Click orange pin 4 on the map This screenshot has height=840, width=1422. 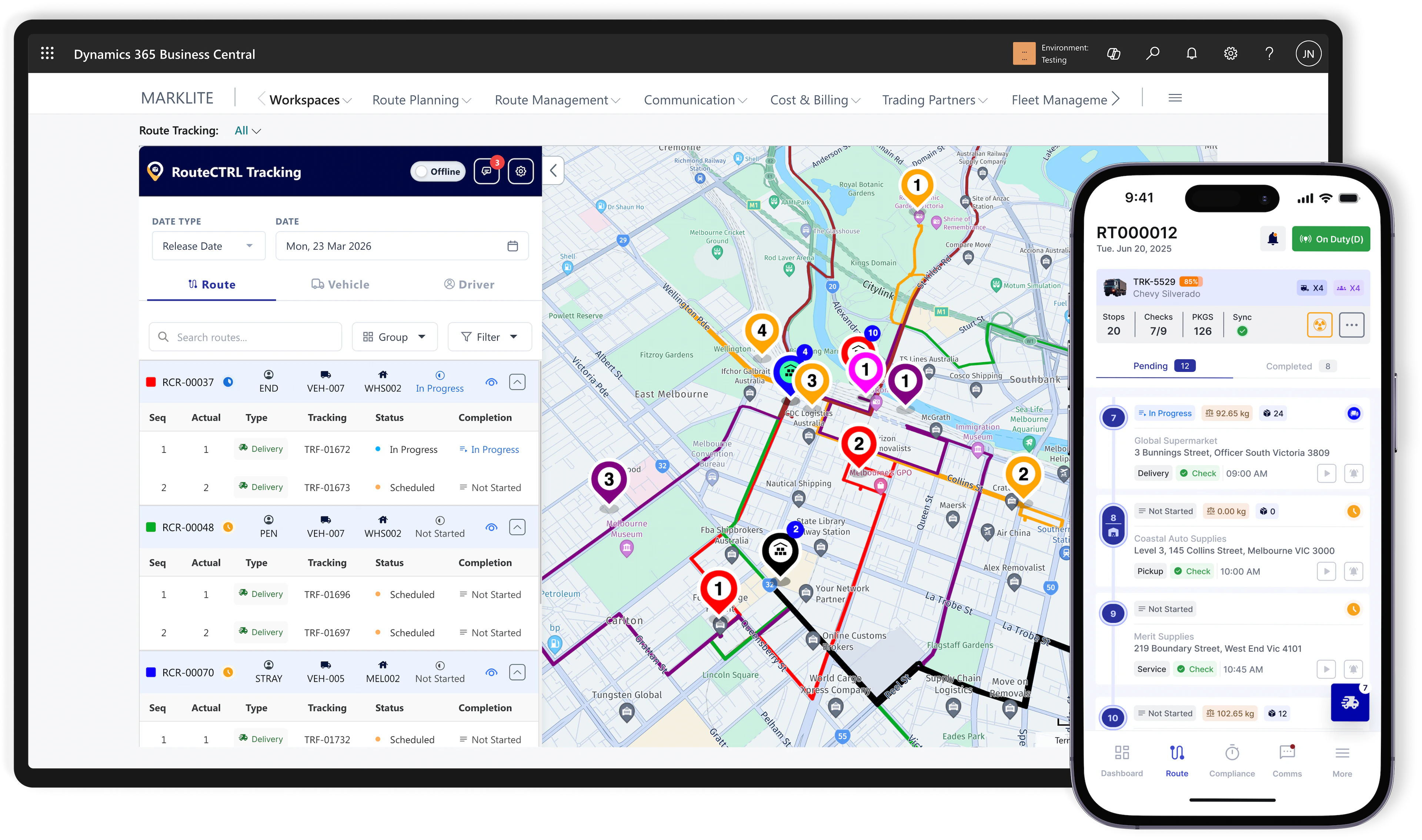(x=762, y=332)
